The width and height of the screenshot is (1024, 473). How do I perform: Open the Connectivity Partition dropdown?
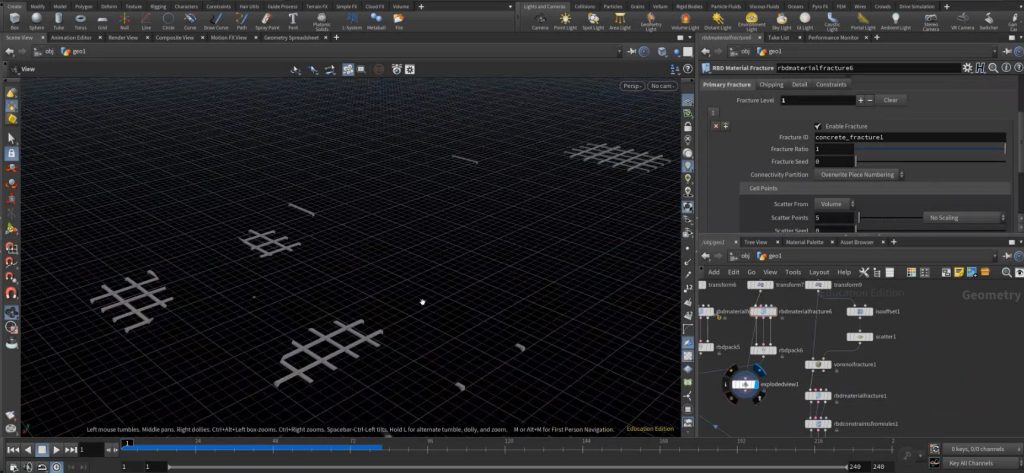[859, 174]
